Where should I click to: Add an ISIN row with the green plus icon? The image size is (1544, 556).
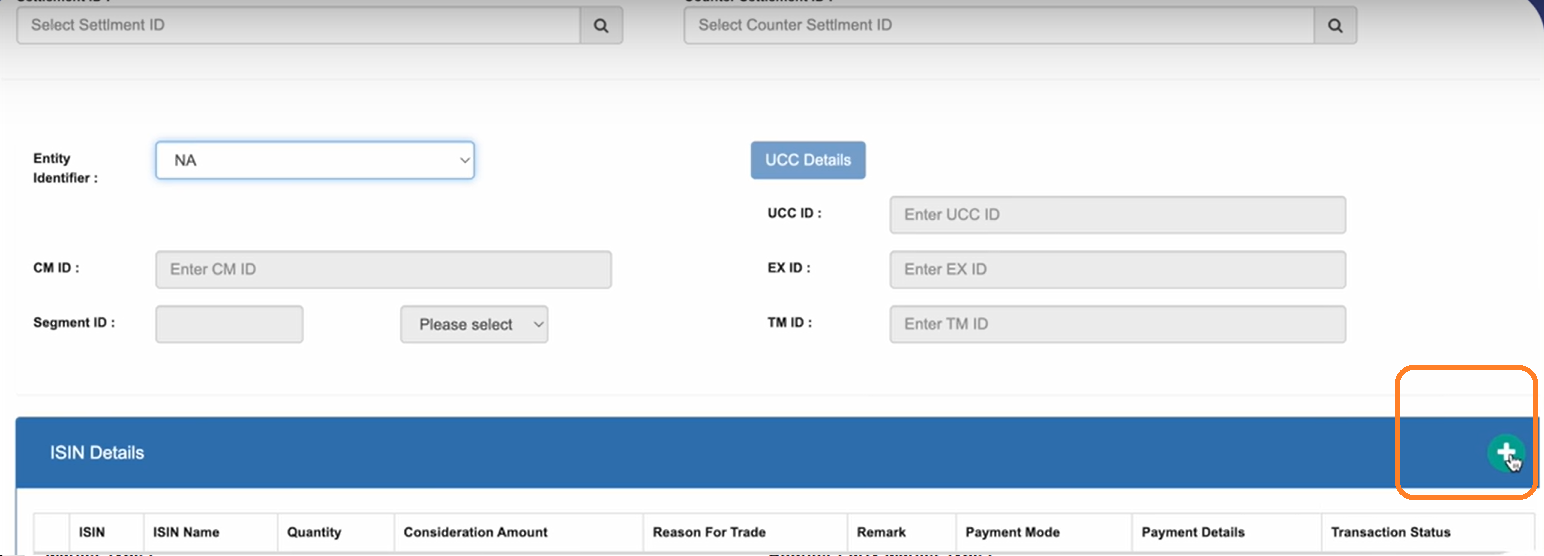[1504, 452]
